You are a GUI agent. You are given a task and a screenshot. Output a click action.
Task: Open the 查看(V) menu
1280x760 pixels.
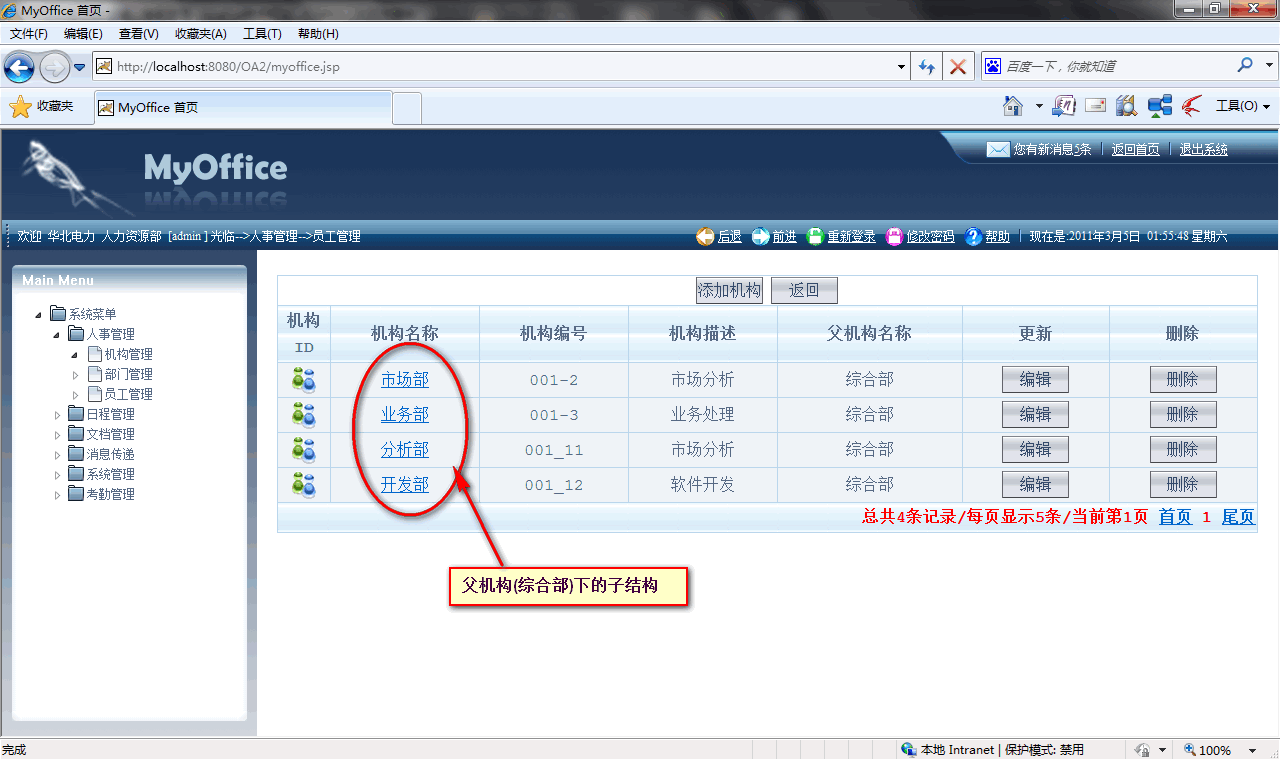coord(139,34)
